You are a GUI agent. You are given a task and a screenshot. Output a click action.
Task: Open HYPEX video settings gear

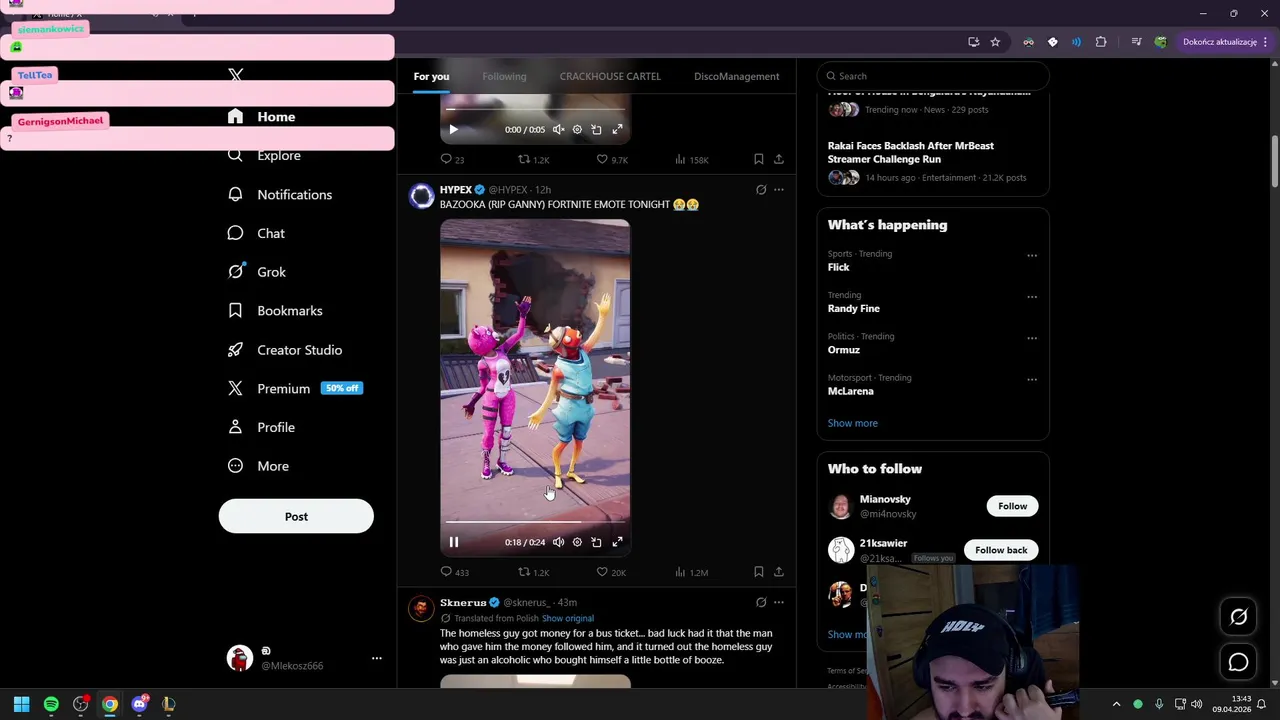pos(577,542)
